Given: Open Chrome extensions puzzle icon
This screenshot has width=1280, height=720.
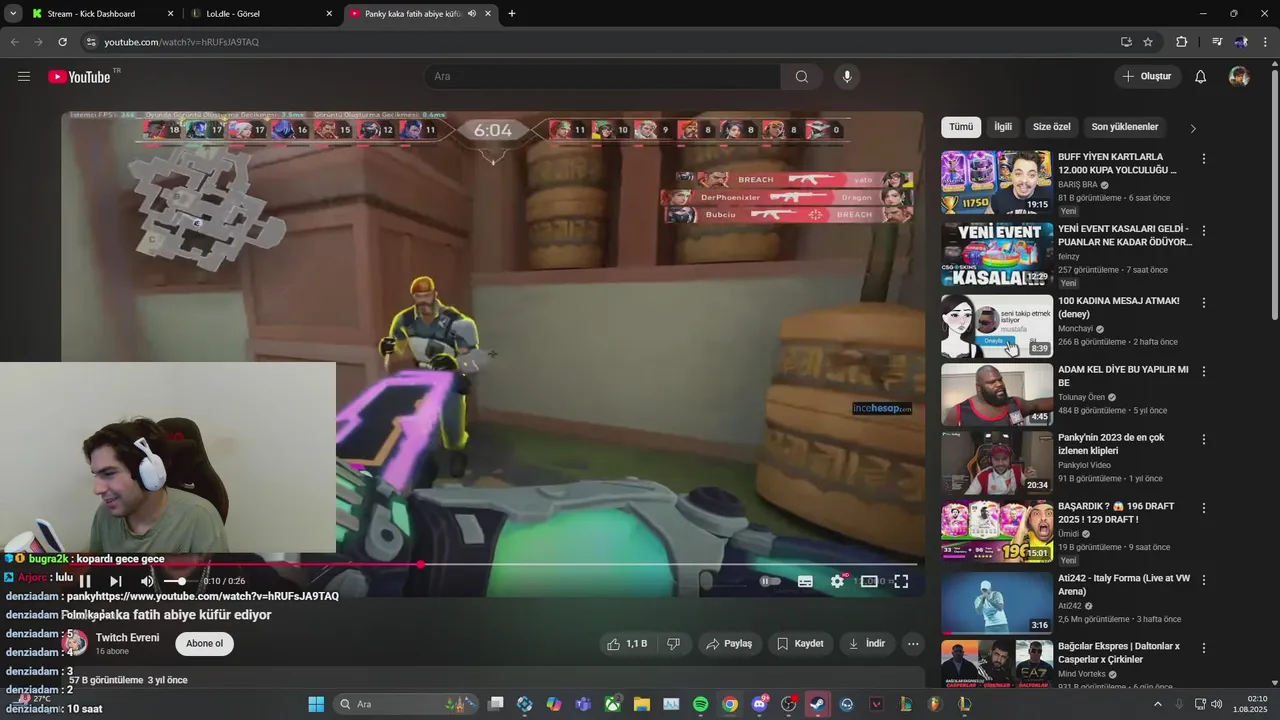Looking at the screenshot, I should [x=1182, y=42].
